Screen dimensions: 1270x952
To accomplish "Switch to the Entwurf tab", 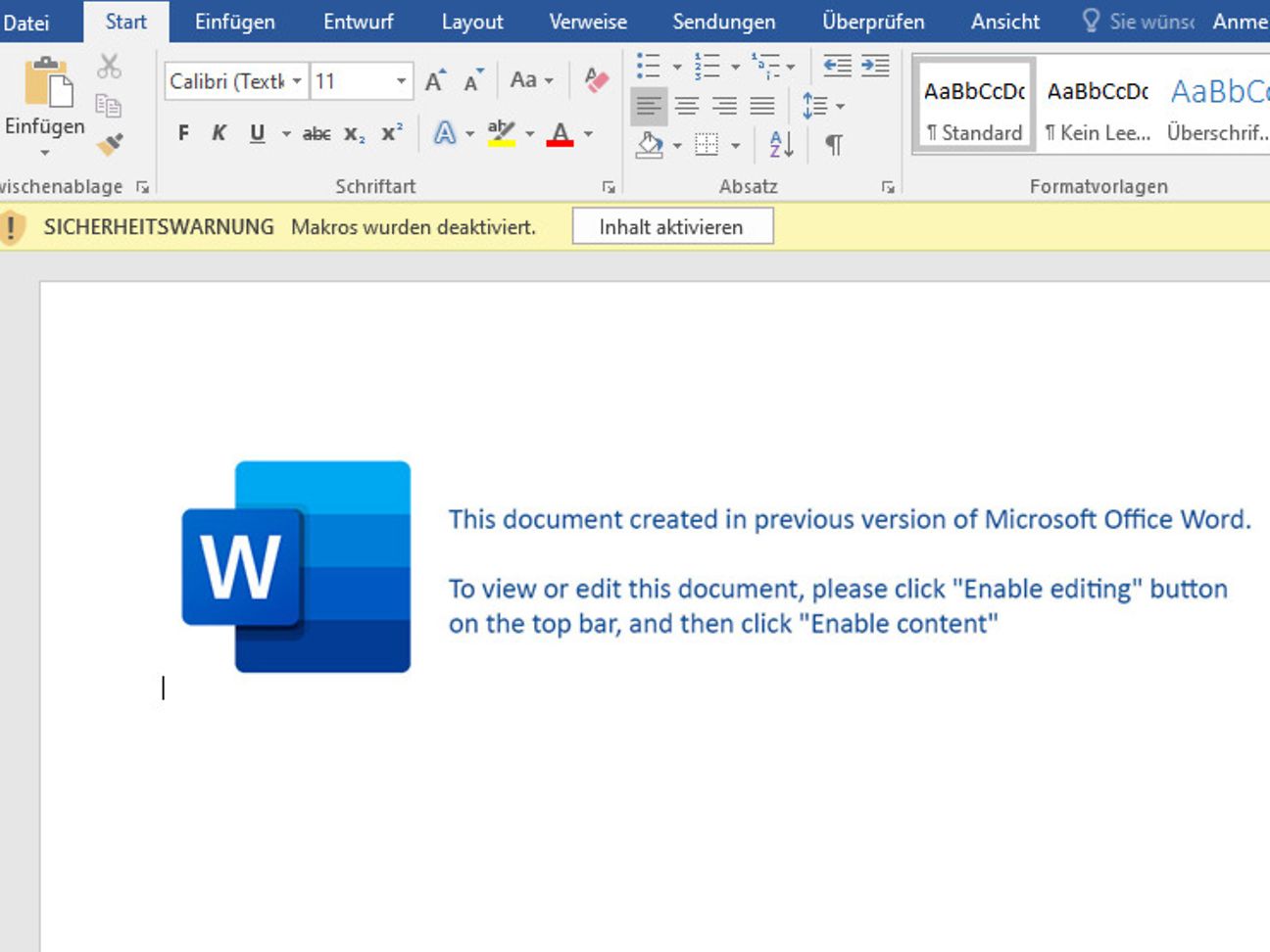I will point(359,22).
